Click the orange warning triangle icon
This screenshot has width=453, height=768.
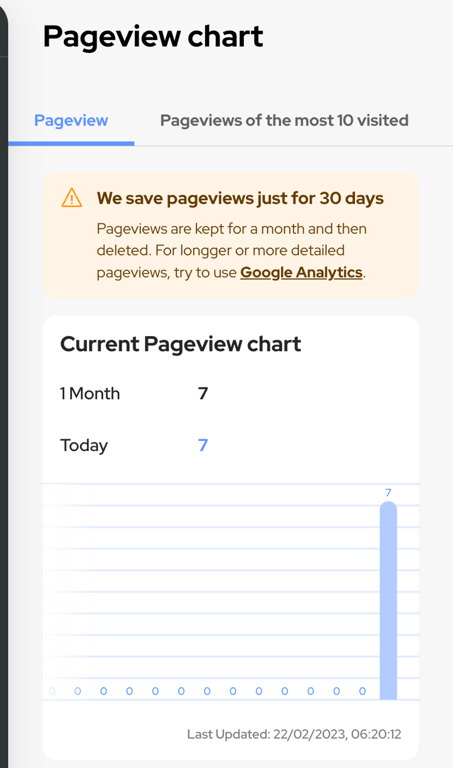[x=72, y=198]
